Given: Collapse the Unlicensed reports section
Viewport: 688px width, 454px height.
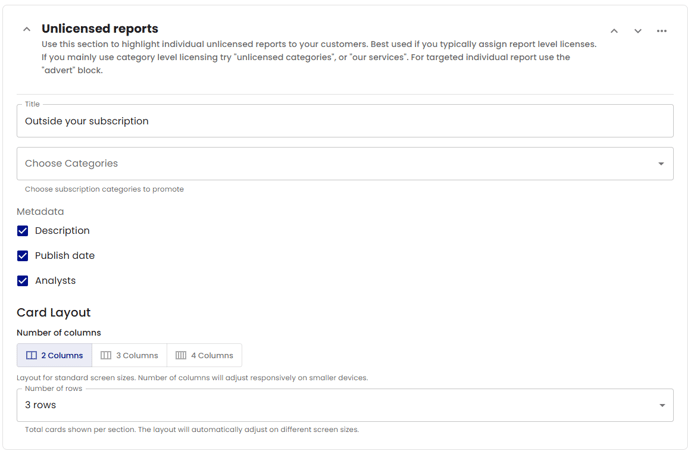Looking at the screenshot, I should (x=27, y=29).
